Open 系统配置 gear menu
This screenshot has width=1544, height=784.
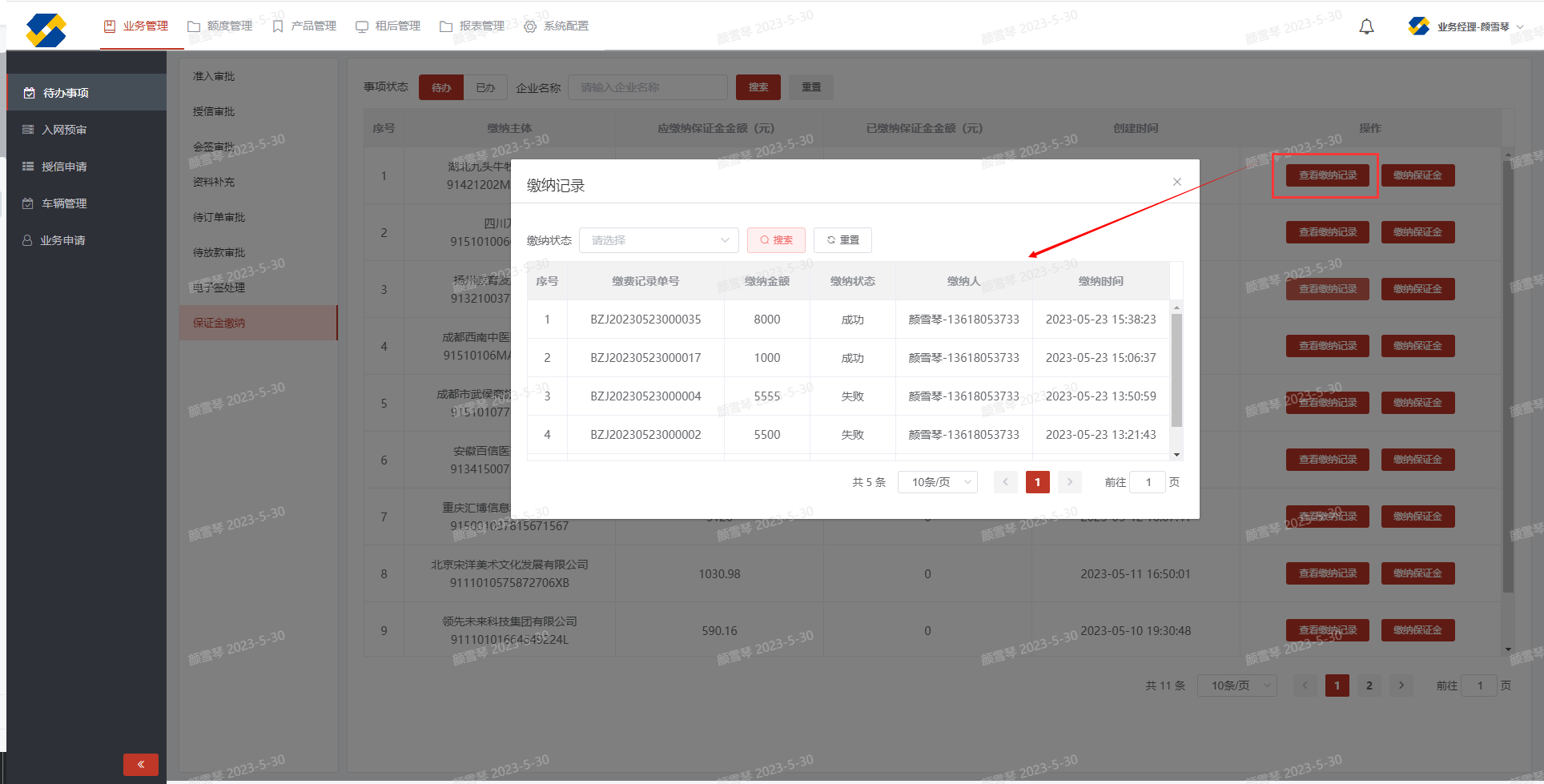click(557, 26)
